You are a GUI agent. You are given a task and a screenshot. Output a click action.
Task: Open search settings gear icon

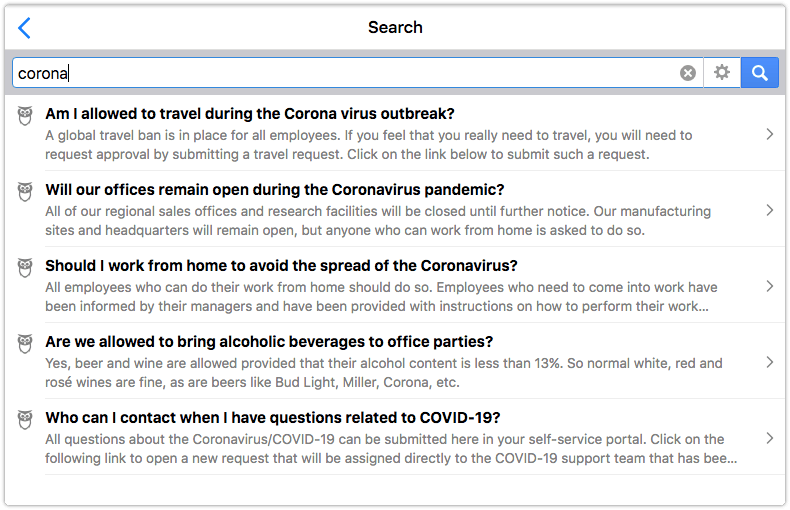point(722,73)
